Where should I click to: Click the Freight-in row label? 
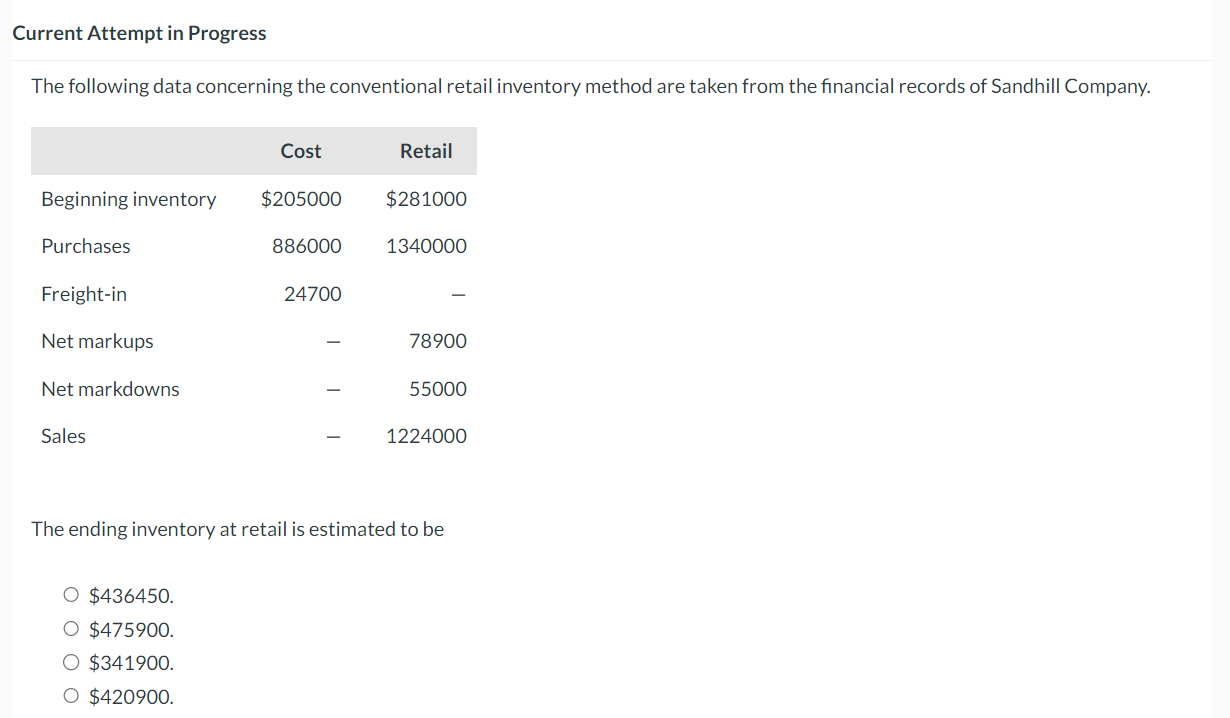(84, 294)
